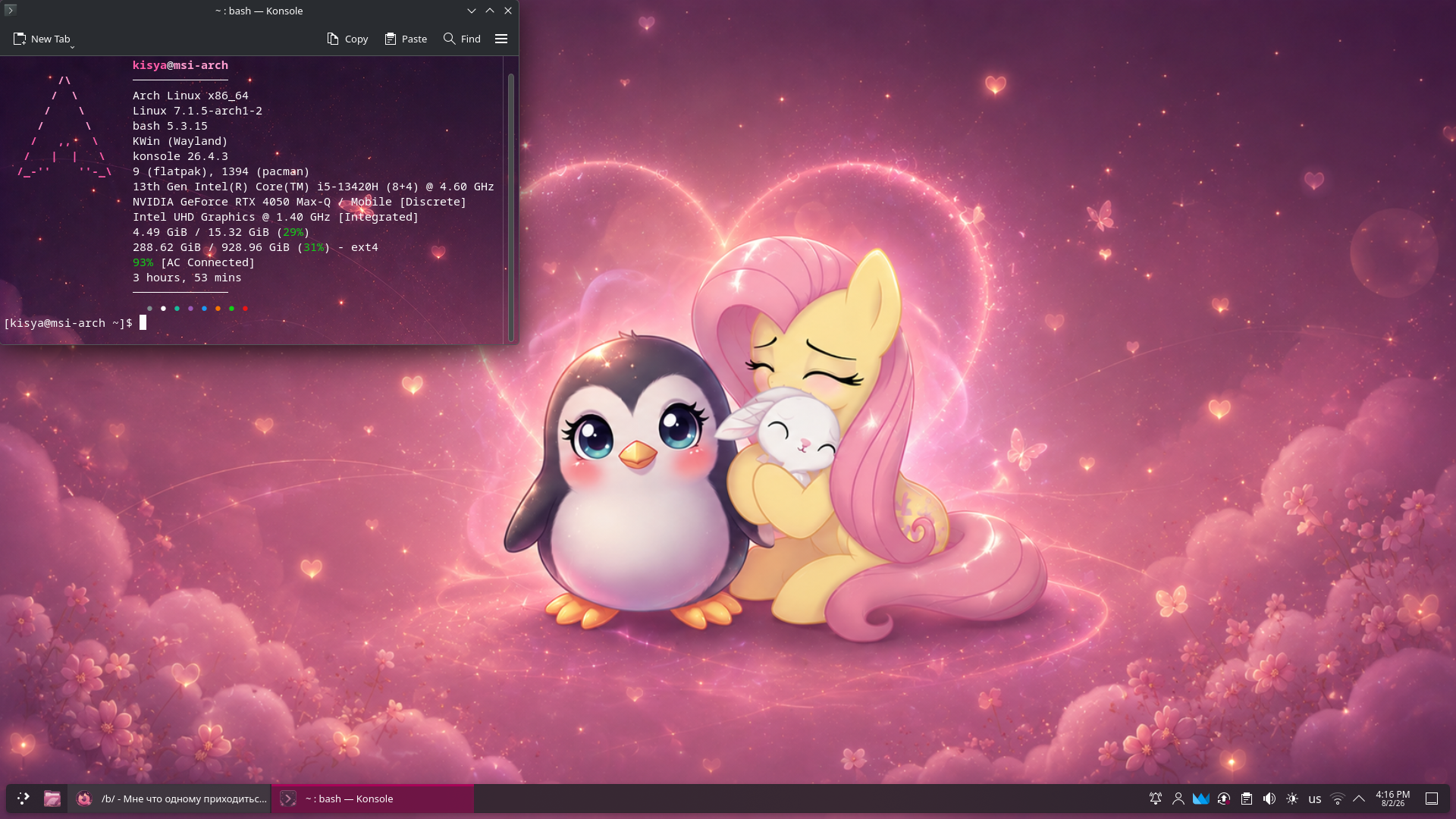Click the 'Arch Linux x86_64' line
Screen dimensions: 1456x819
[190, 96]
